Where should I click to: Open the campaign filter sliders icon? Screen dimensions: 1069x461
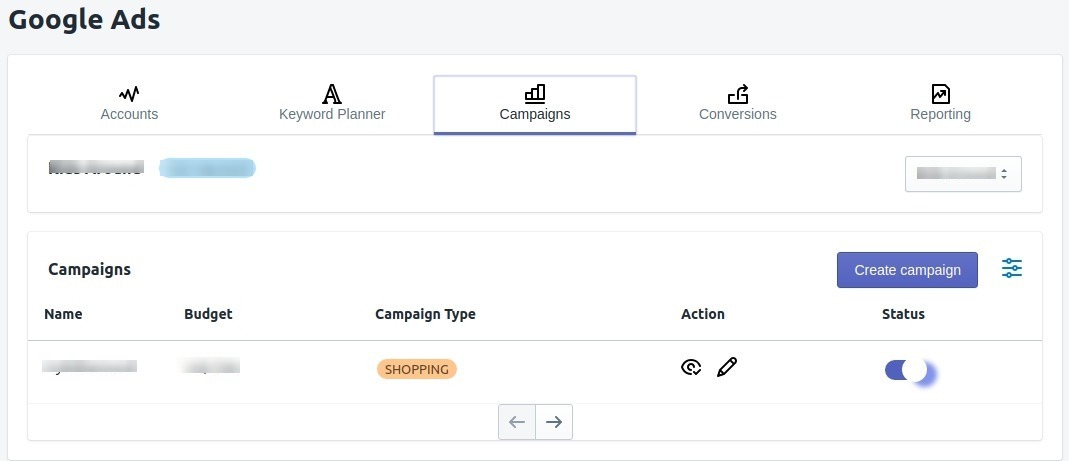(x=1012, y=269)
